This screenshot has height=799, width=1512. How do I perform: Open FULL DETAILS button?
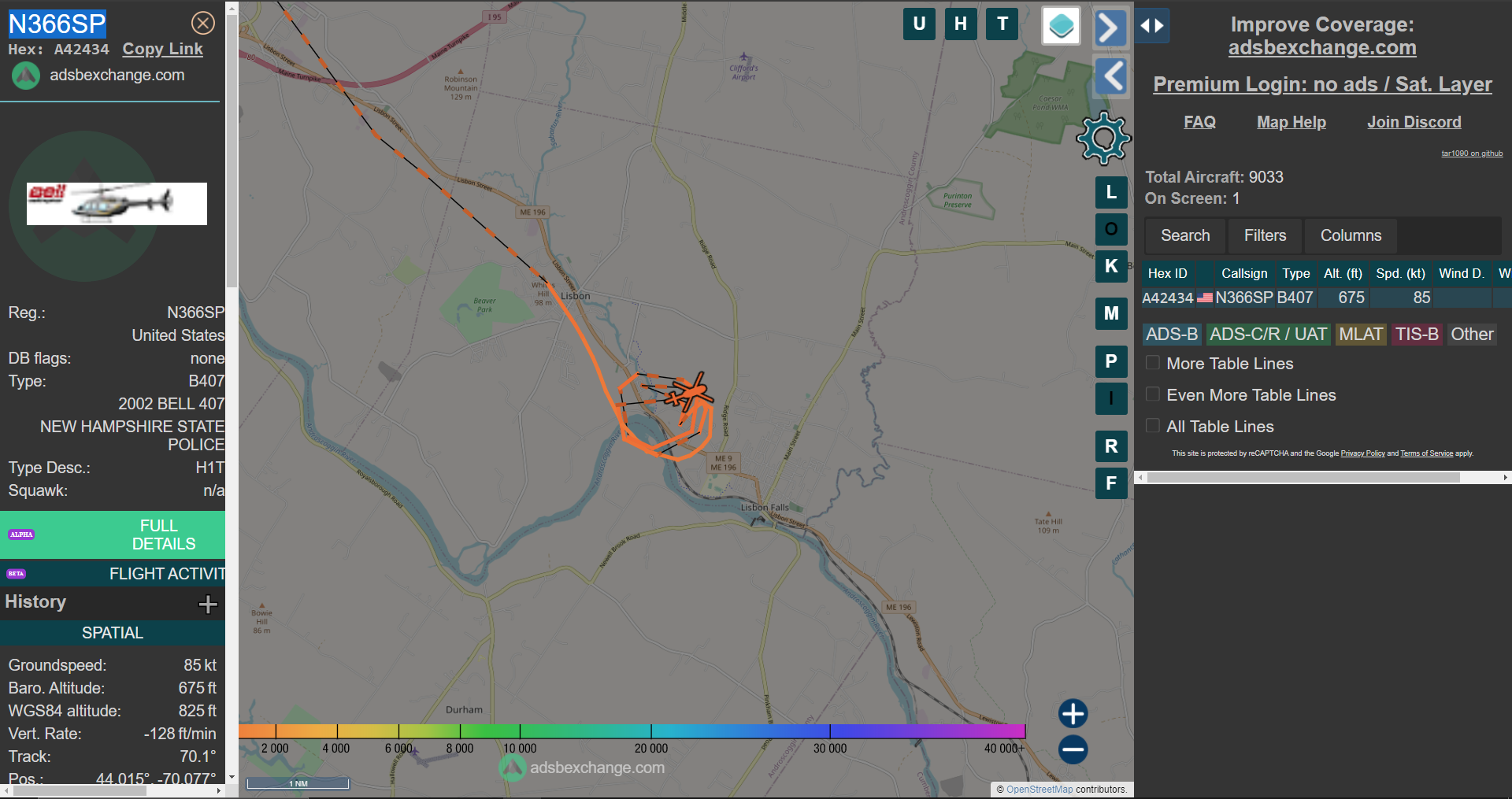113,535
